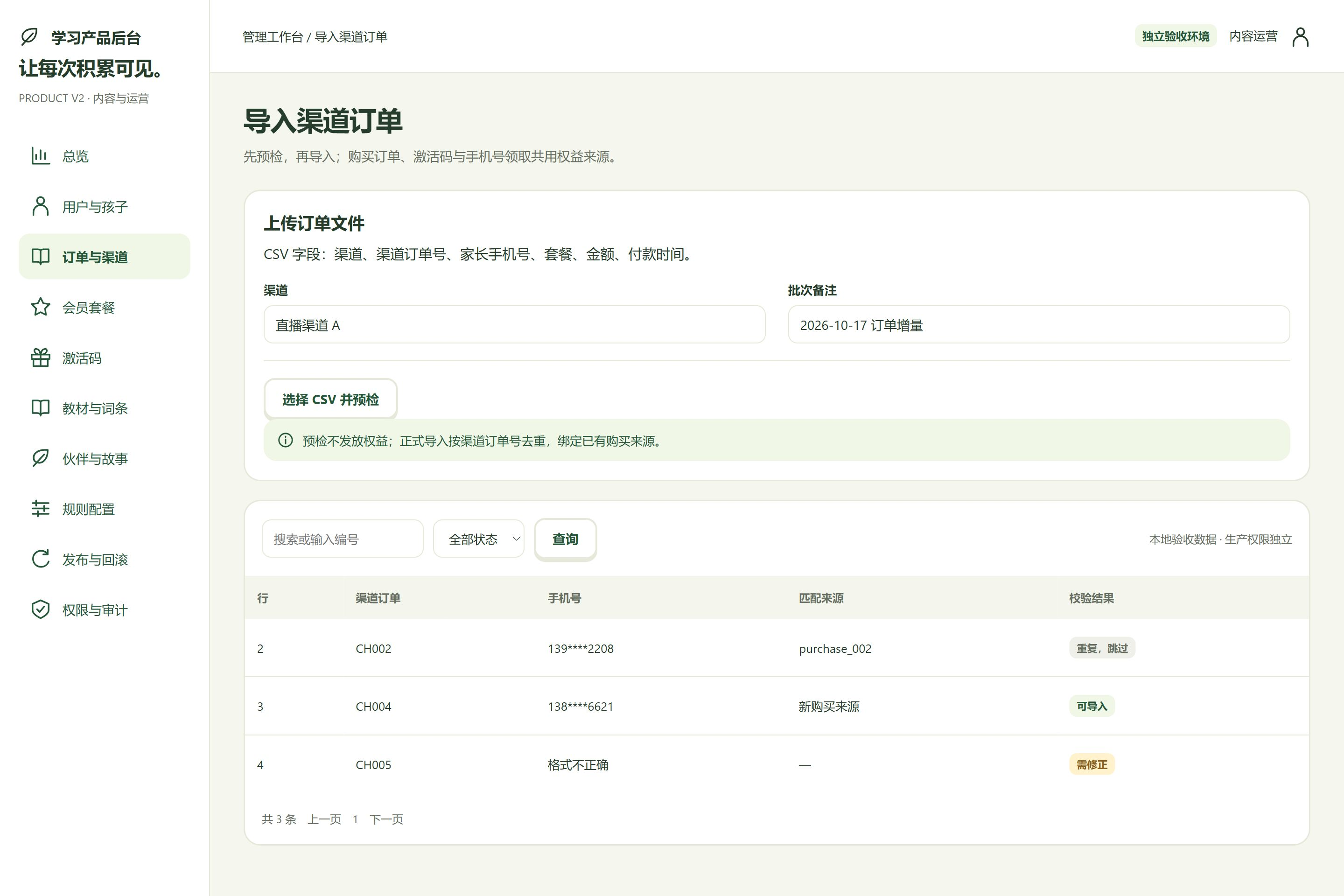Click the 查询 button

[565, 539]
